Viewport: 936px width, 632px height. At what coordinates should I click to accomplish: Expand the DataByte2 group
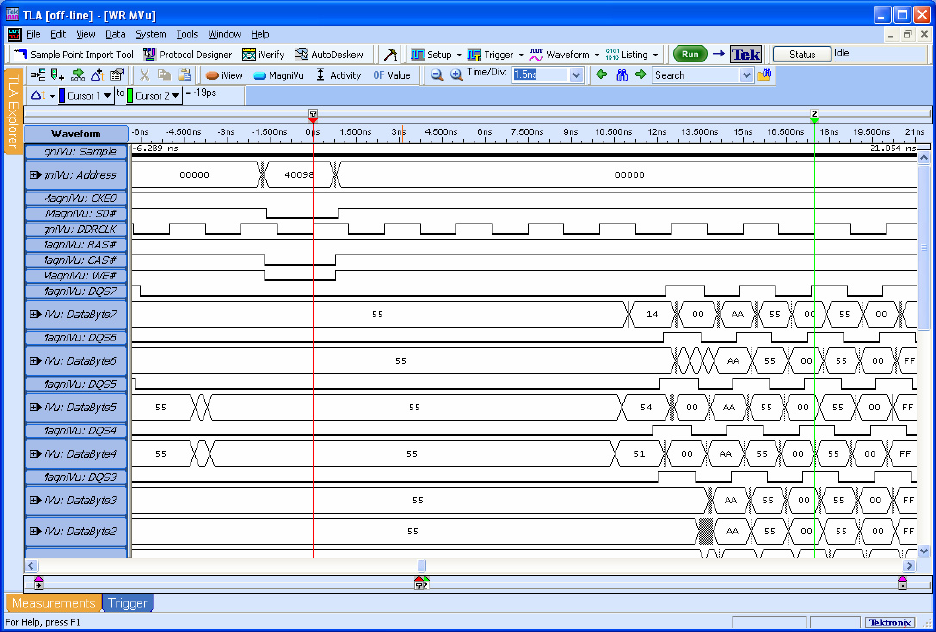point(35,531)
